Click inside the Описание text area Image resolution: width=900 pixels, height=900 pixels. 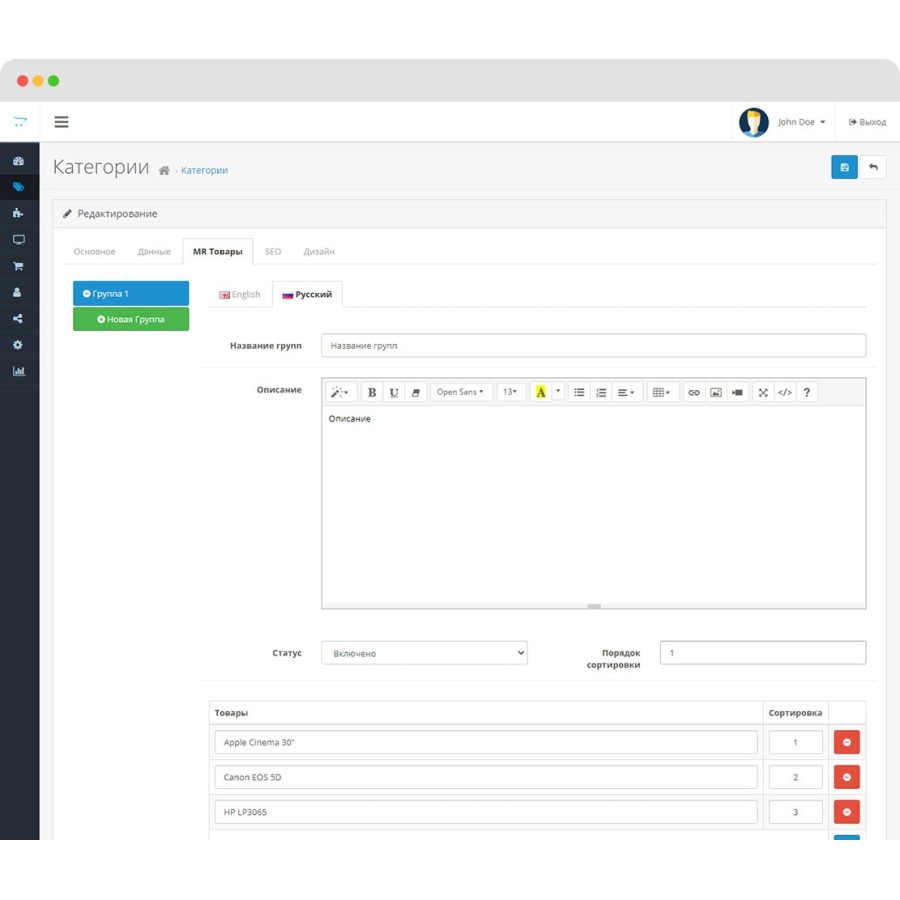(593, 505)
